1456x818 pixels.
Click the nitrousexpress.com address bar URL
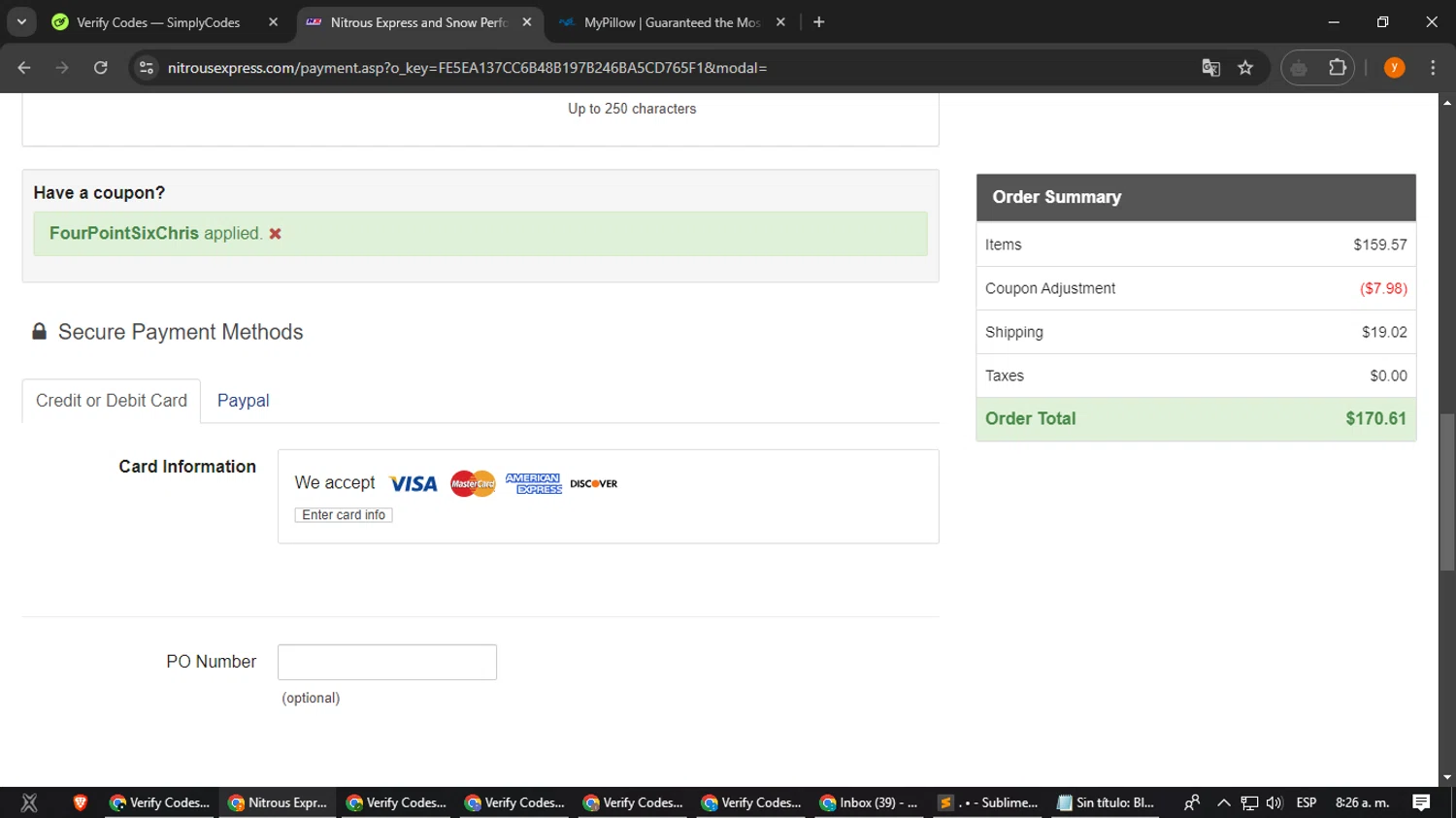pyautogui.click(x=467, y=68)
